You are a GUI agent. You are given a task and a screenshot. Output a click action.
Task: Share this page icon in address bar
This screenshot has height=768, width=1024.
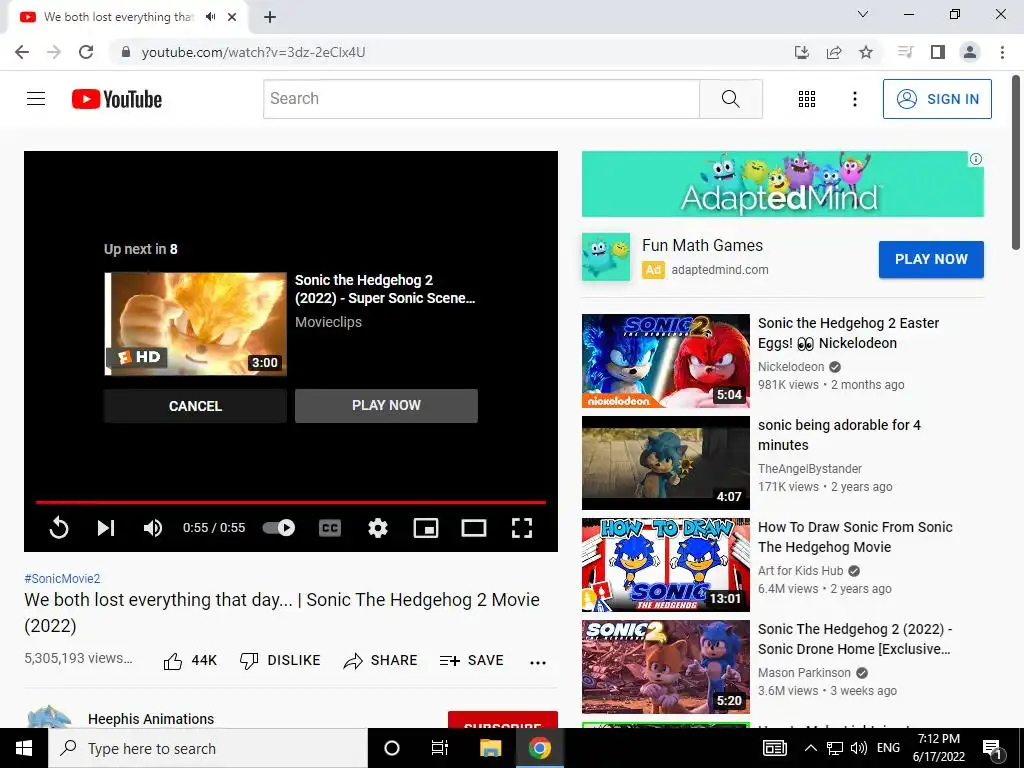[834, 52]
